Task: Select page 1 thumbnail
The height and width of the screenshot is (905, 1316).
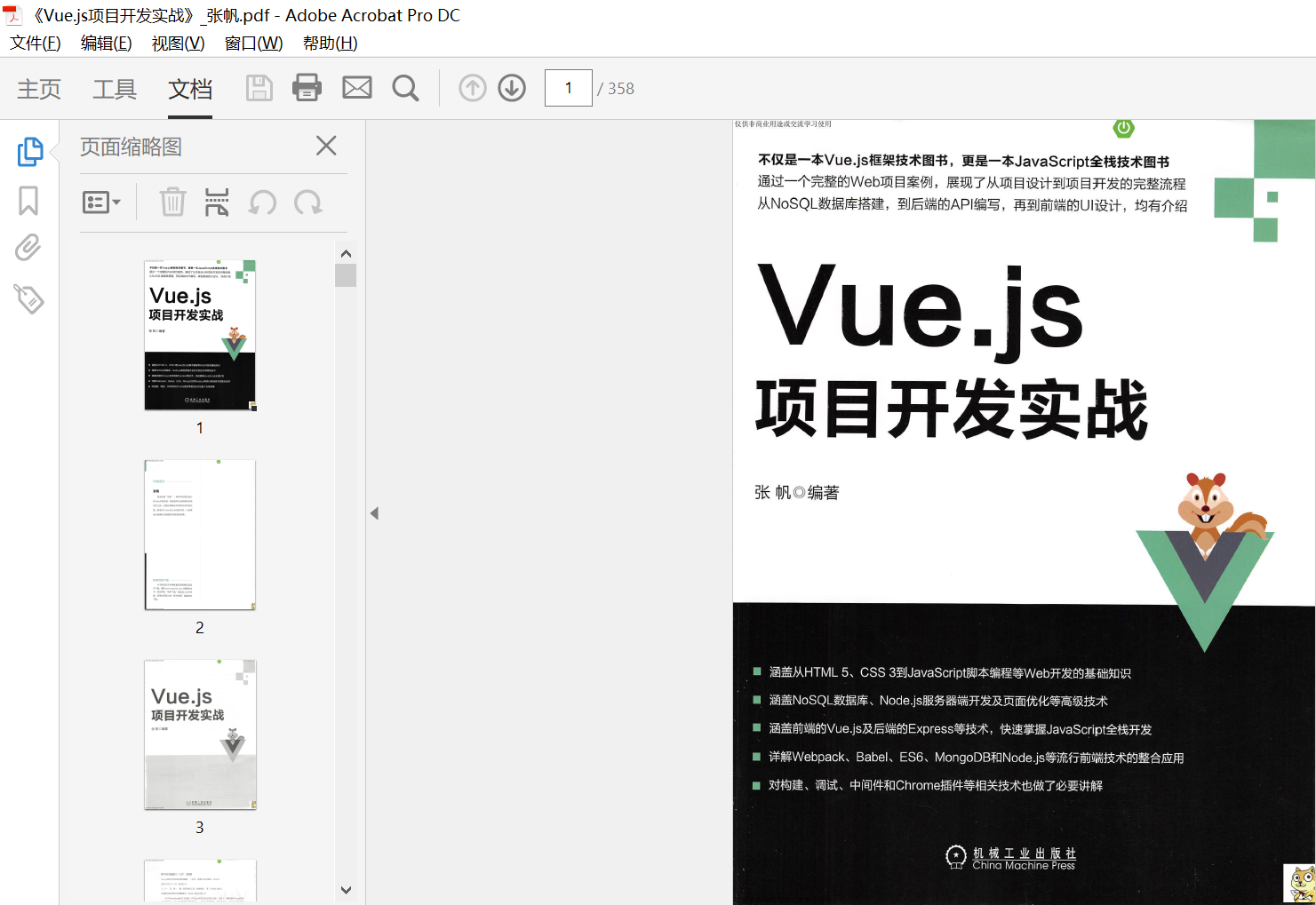Action: (200, 335)
